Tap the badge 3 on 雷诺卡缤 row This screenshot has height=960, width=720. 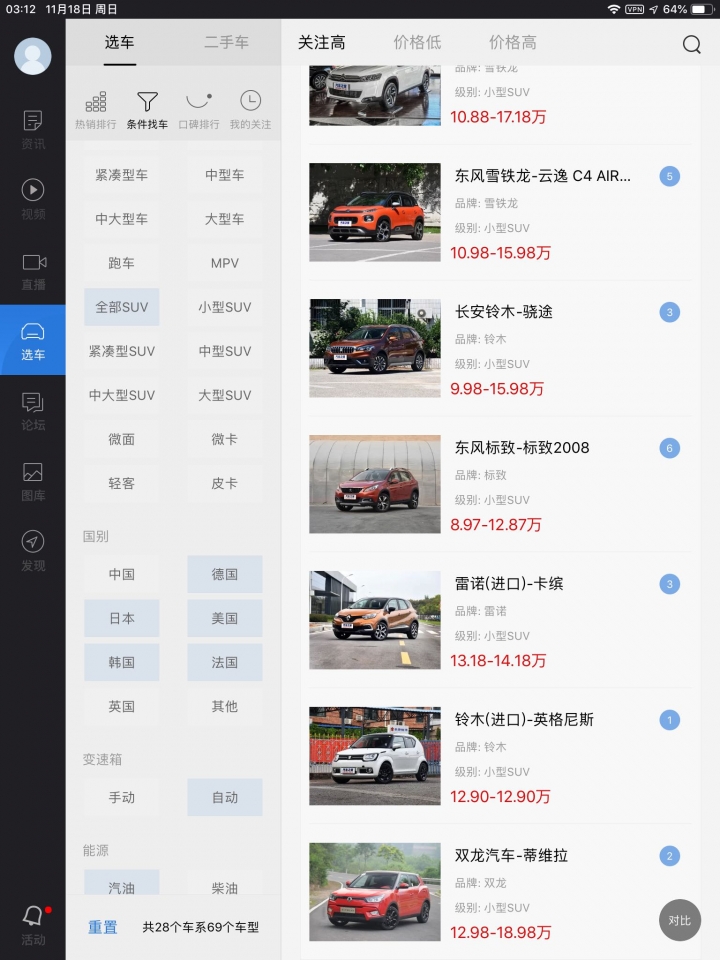pos(669,584)
